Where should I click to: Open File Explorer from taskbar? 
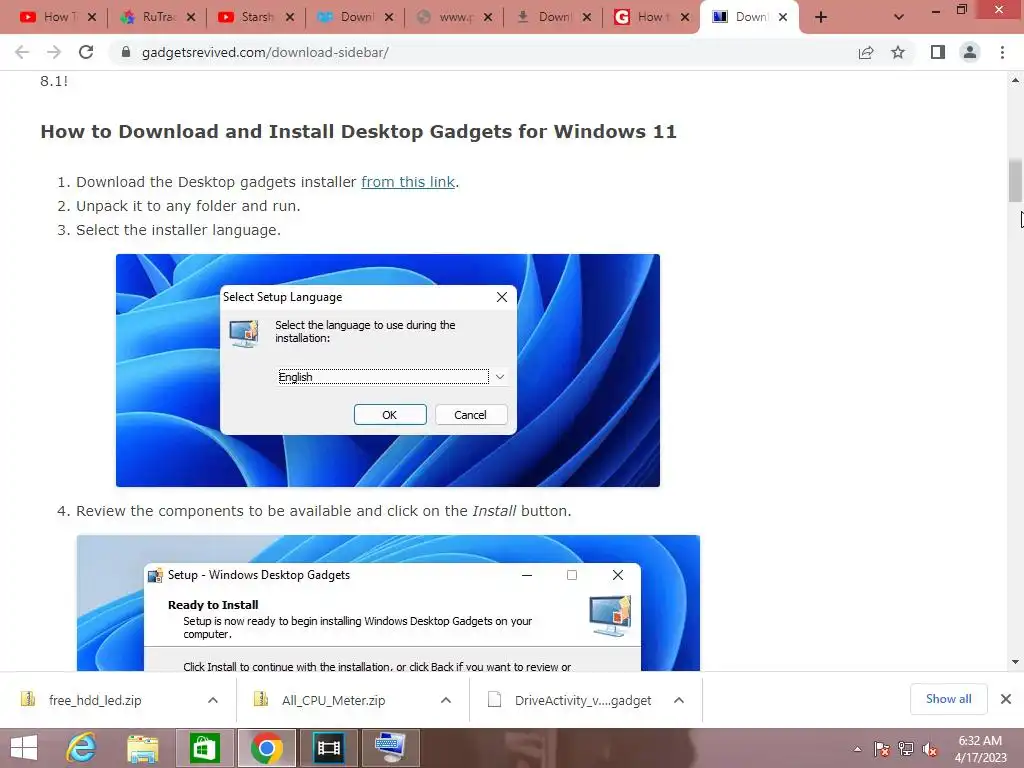click(x=142, y=748)
